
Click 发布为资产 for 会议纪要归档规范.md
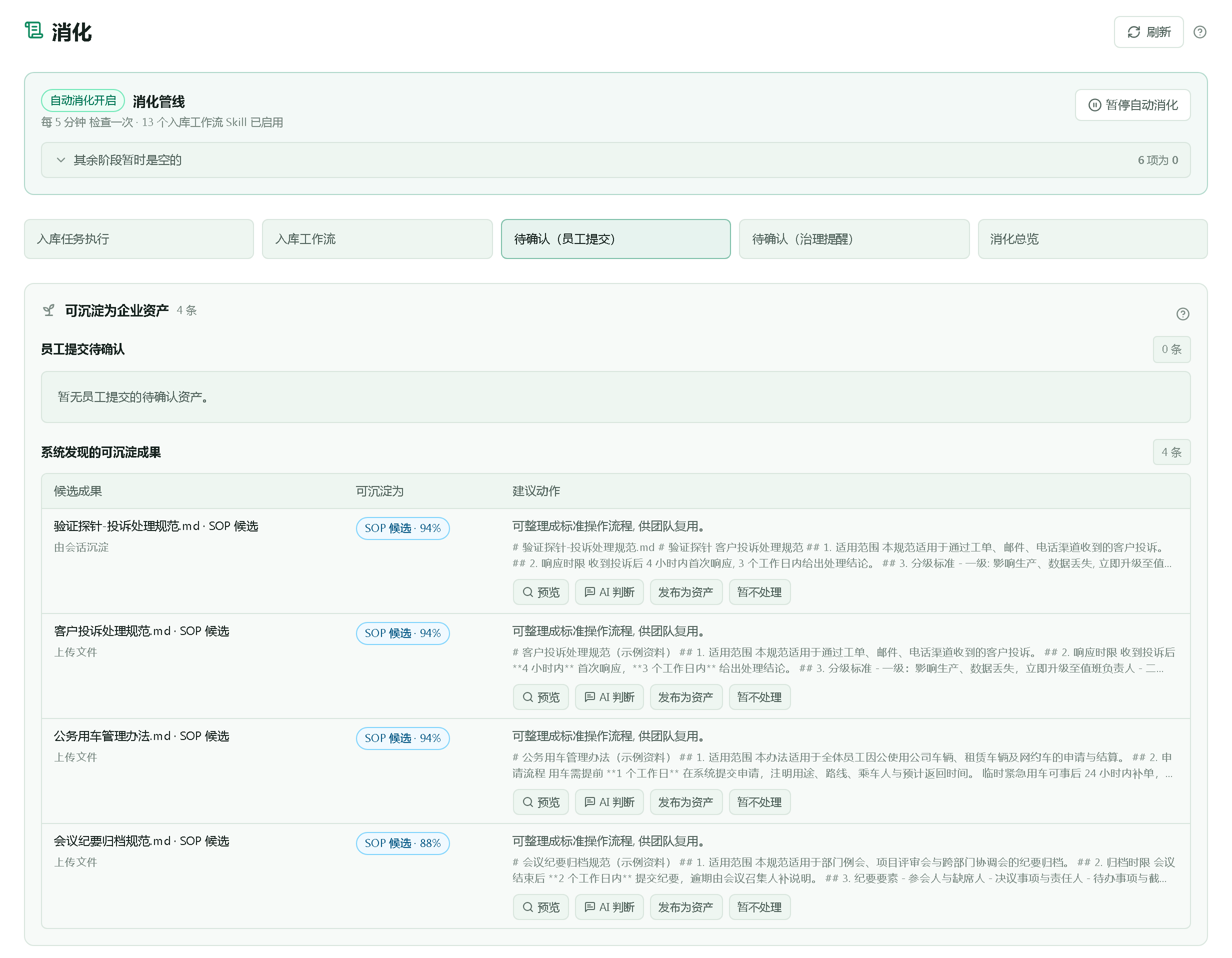(x=686, y=906)
